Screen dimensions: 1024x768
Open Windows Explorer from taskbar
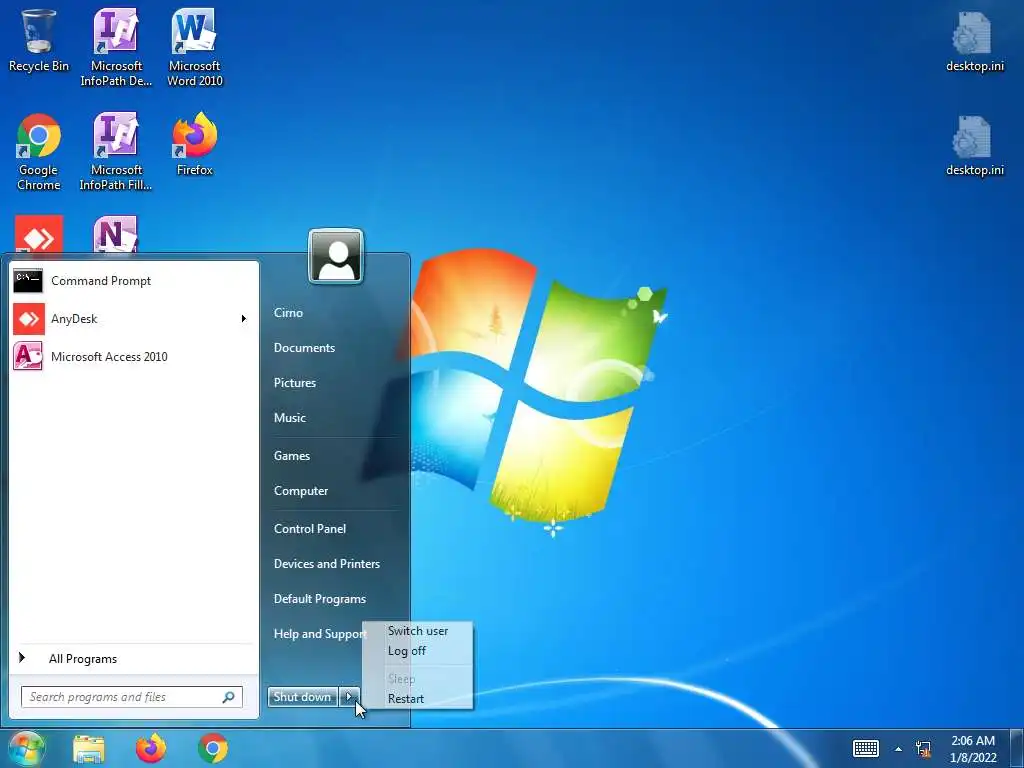(x=89, y=748)
